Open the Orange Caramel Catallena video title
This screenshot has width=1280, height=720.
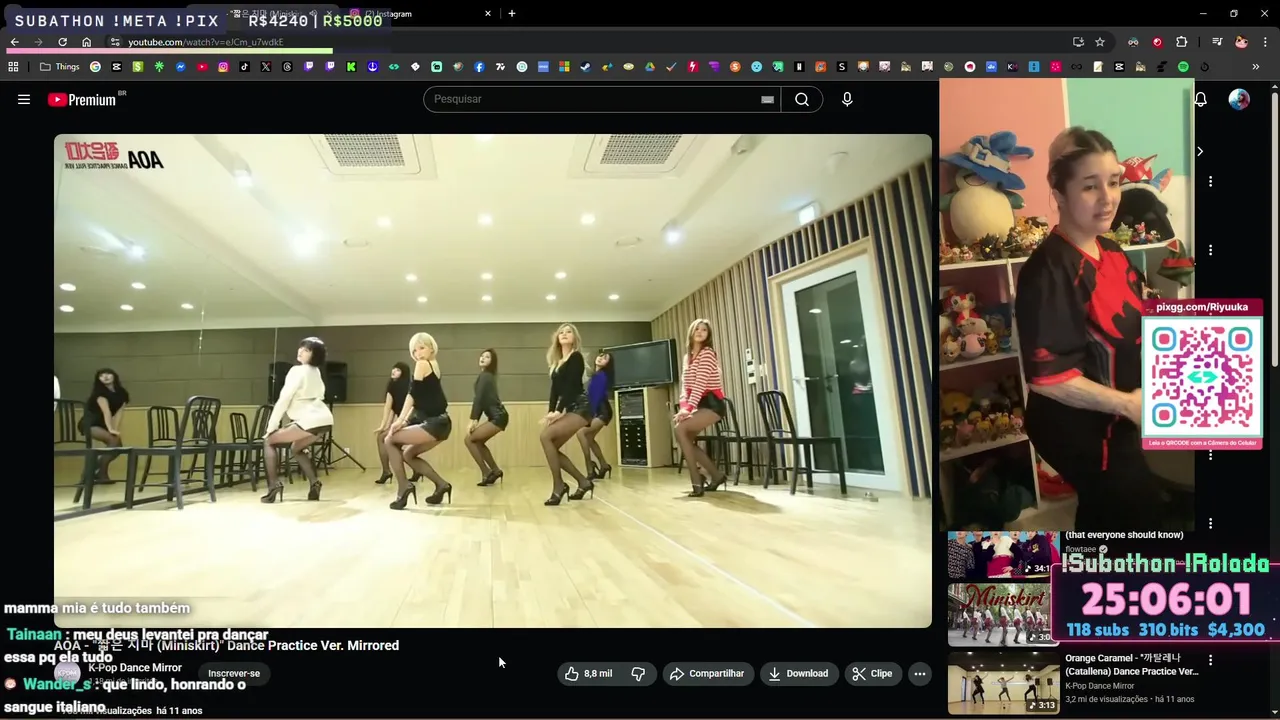(x=1131, y=665)
